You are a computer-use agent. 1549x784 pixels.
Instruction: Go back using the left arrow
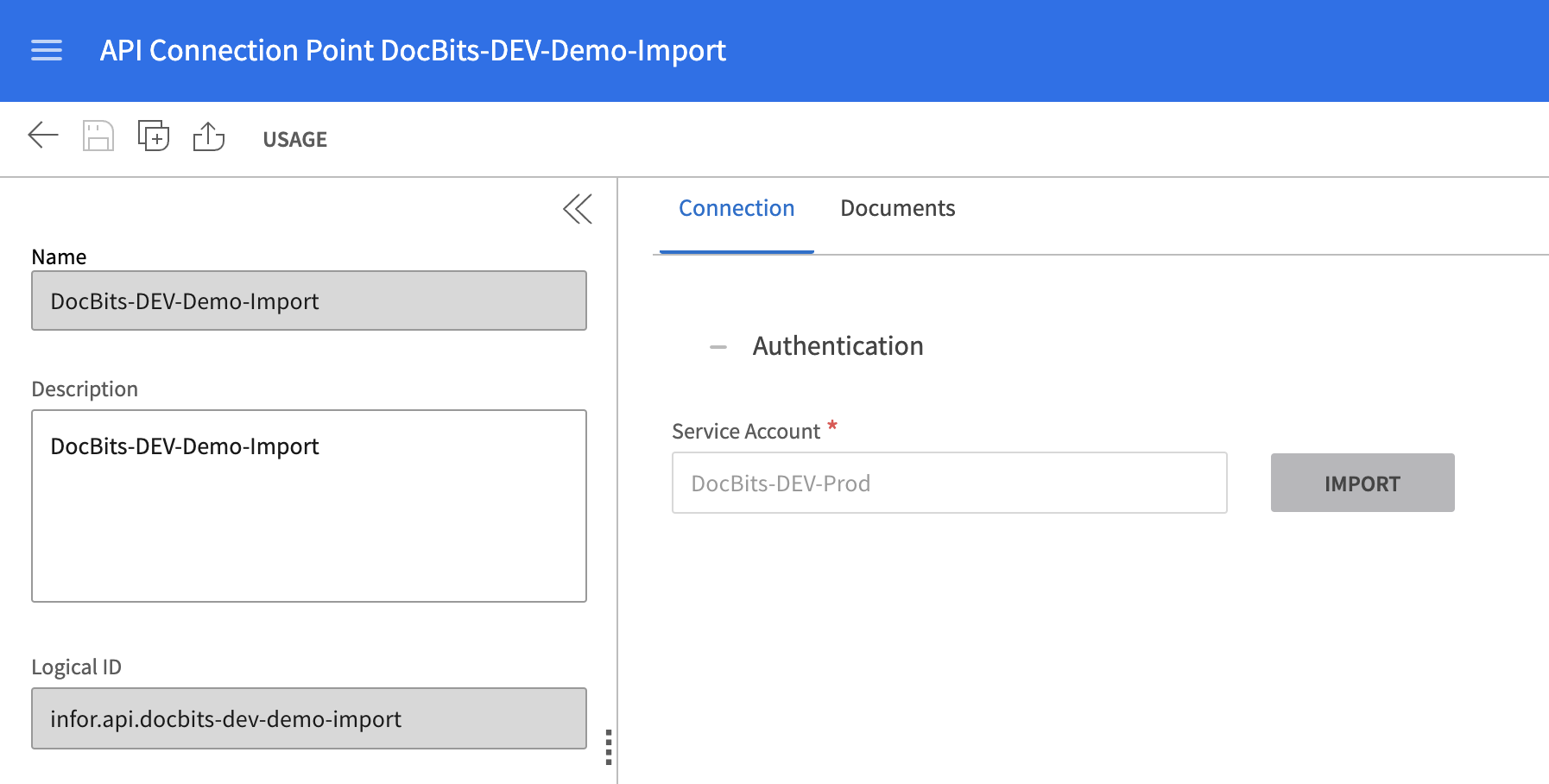pyautogui.click(x=43, y=136)
